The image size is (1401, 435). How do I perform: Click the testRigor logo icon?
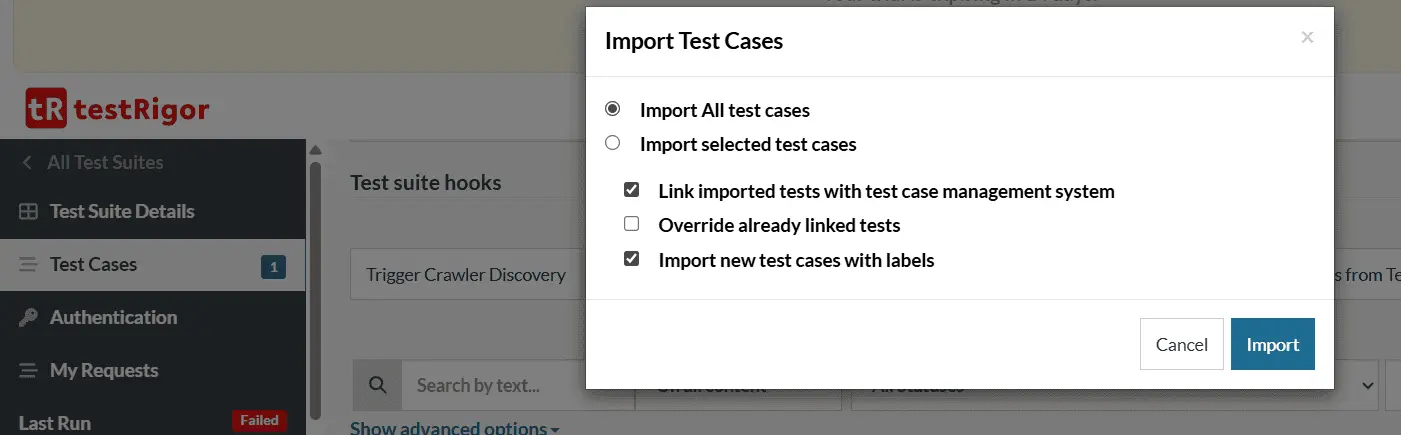pyautogui.click(x=46, y=109)
